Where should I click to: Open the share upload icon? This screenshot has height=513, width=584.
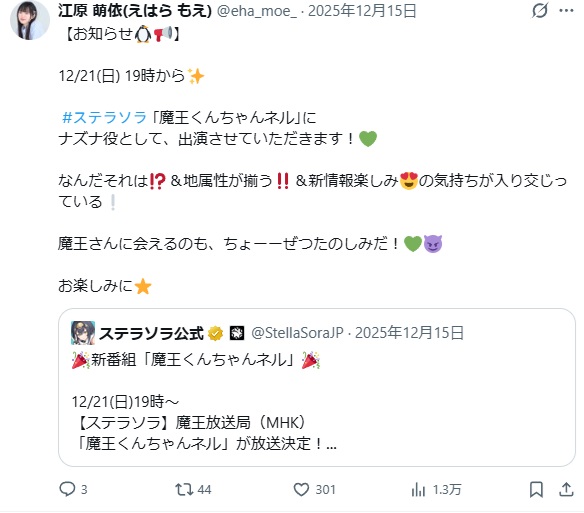tap(566, 489)
